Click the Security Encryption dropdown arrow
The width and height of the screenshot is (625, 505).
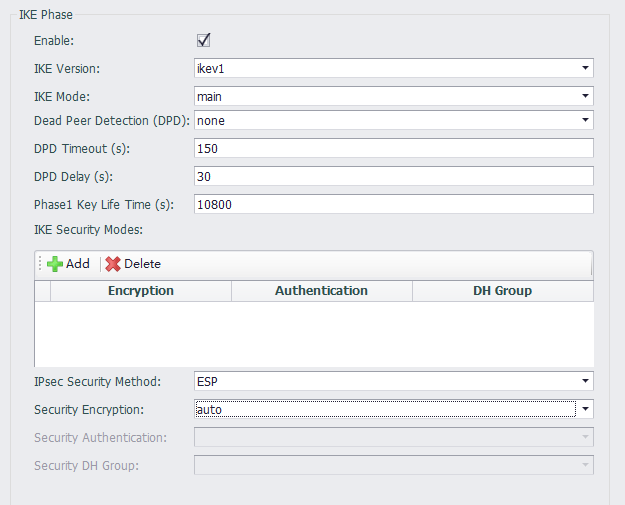pos(584,409)
